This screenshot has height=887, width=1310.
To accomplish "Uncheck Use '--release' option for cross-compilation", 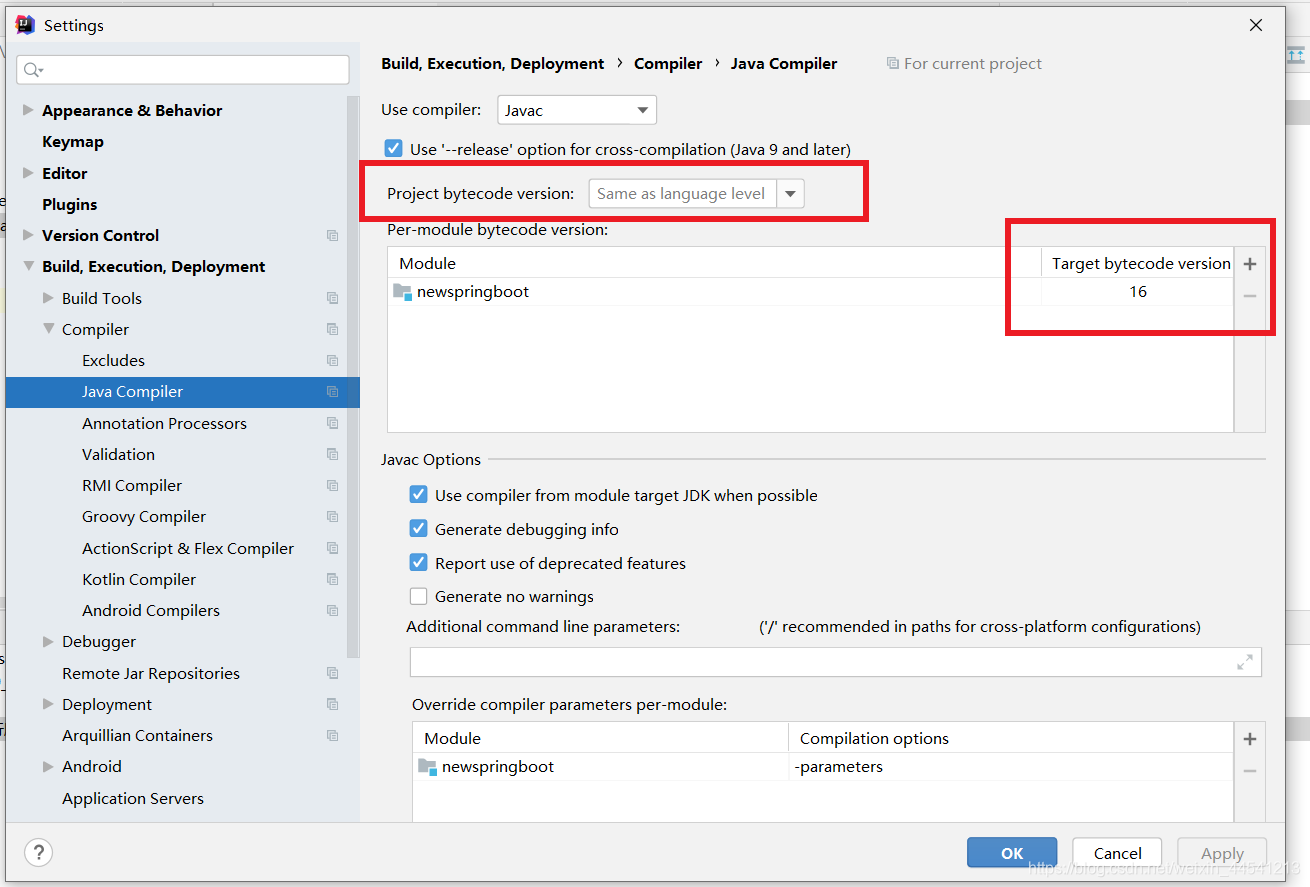I will coord(393,147).
